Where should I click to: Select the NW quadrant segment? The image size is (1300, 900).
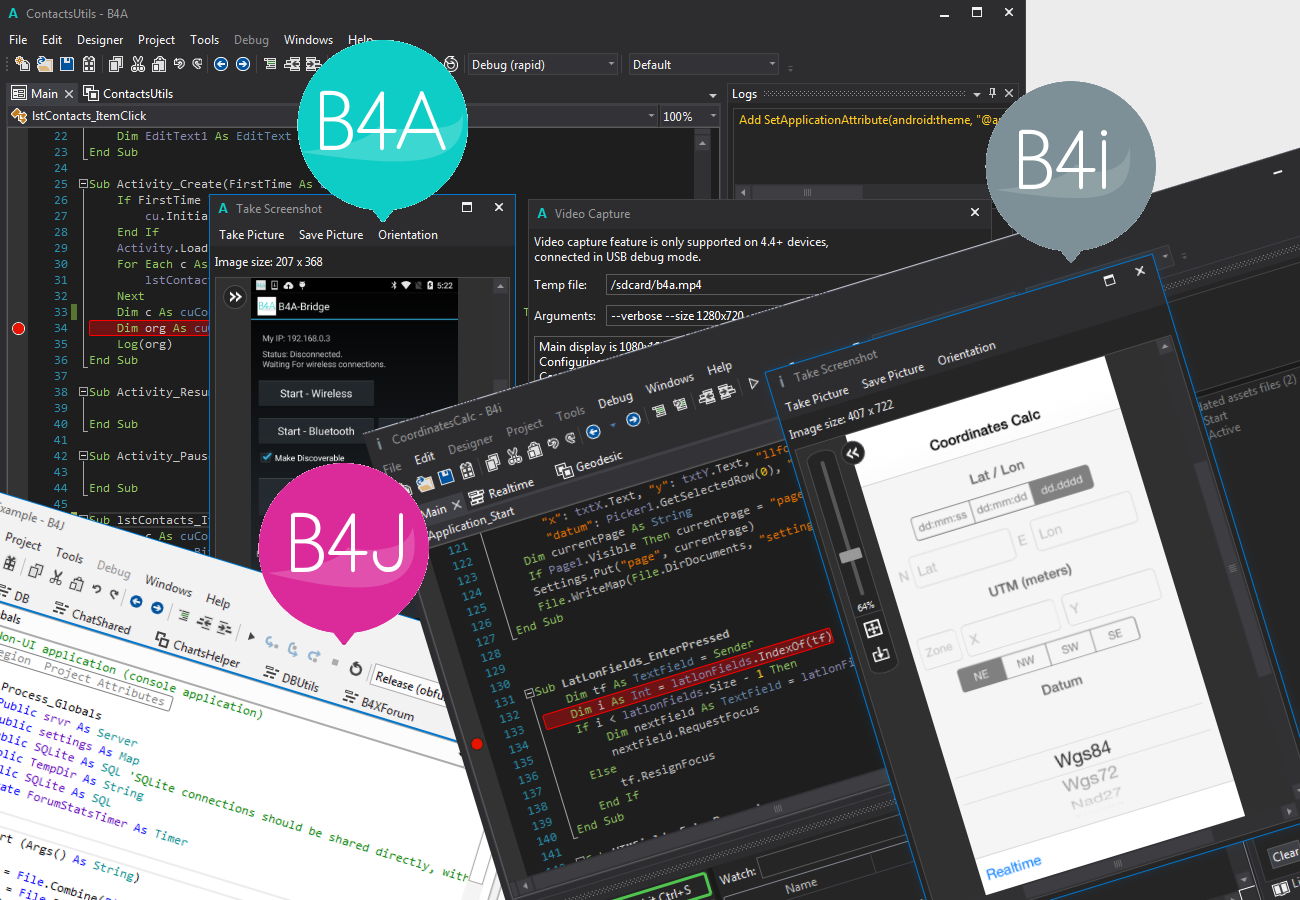(1026, 661)
